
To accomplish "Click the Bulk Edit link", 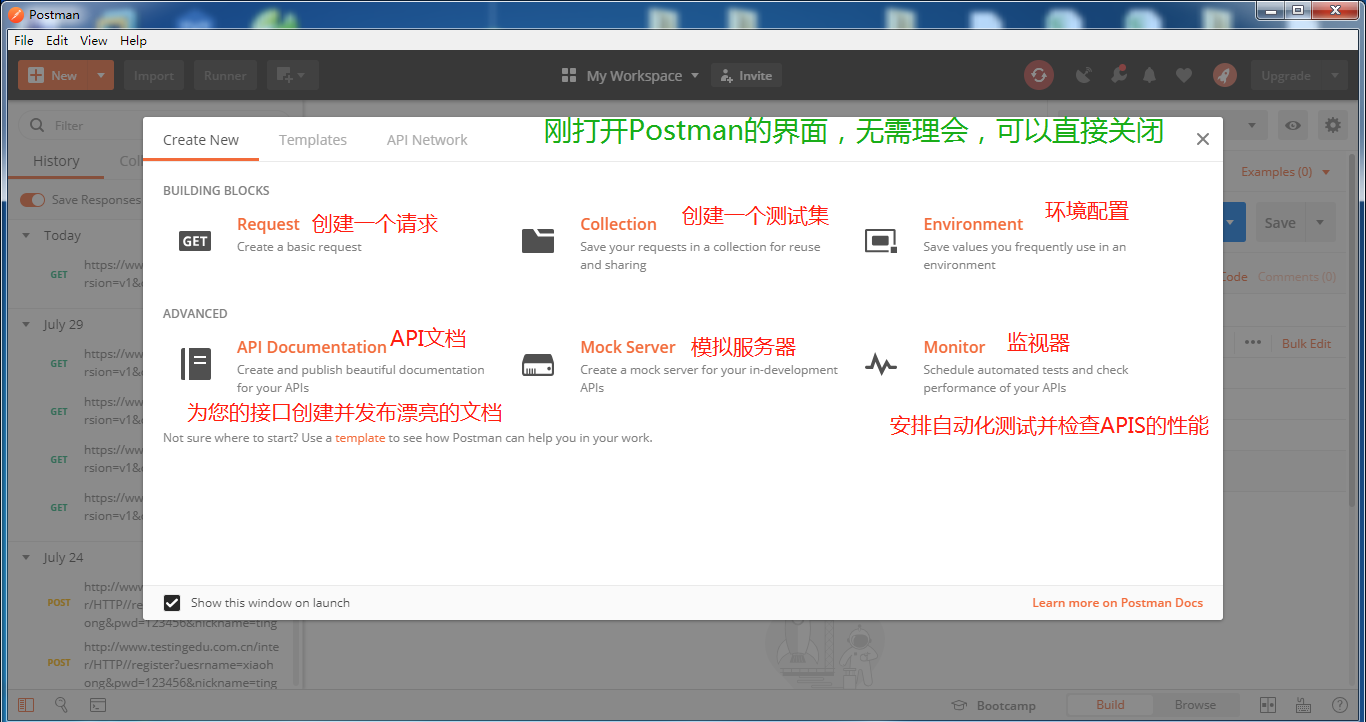I will tap(1307, 343).
